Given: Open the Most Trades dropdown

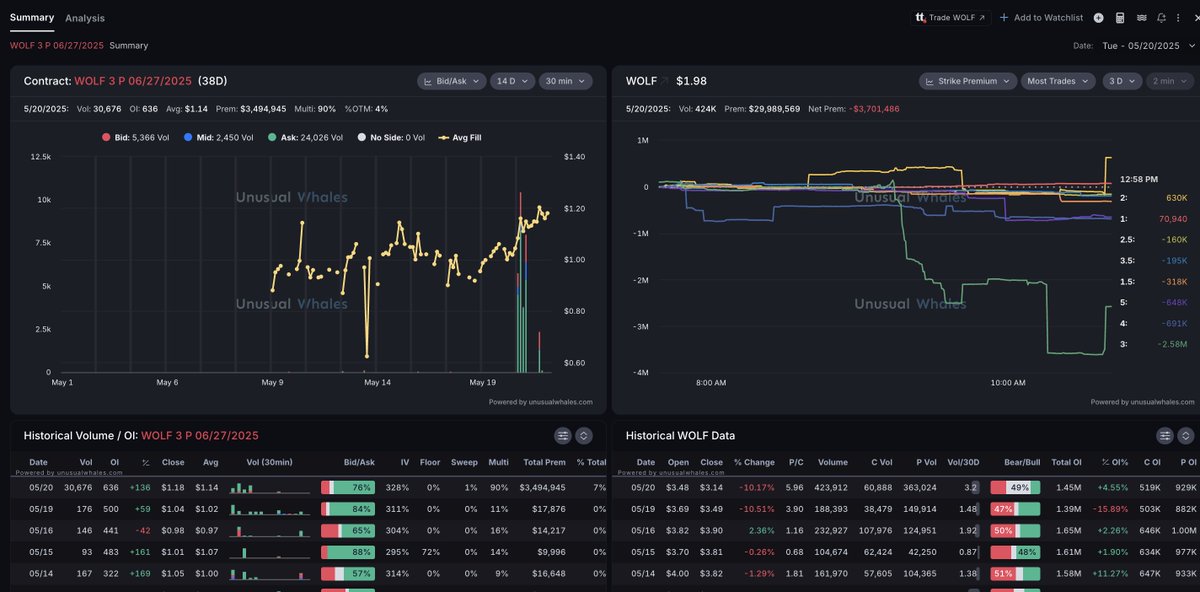Looking at the screenshot, I should click(x=1057, y=81).
